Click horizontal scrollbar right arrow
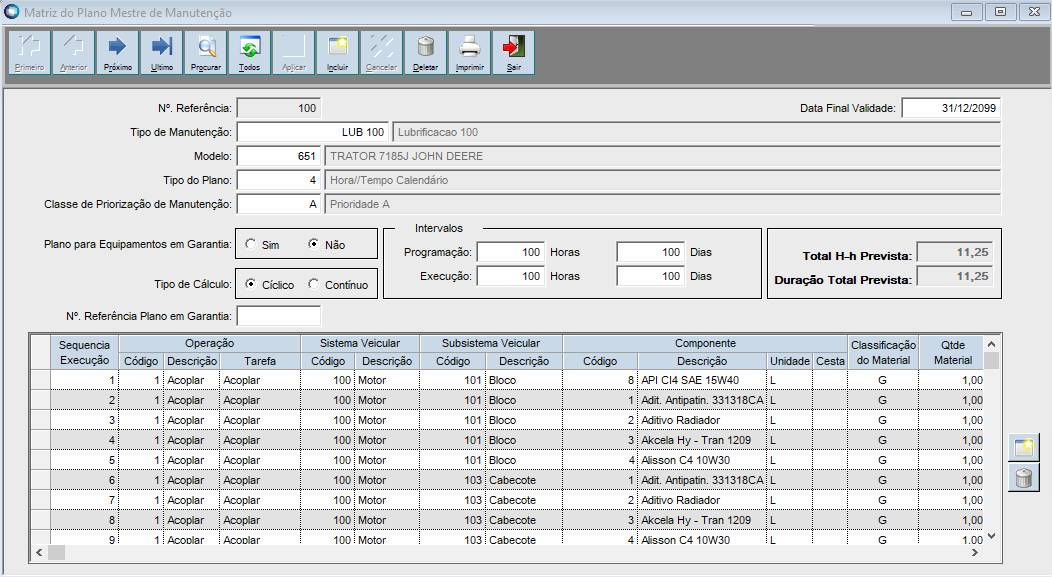Image resolution: width=1052 pixels, height=577 pixels. pos(975,552)
